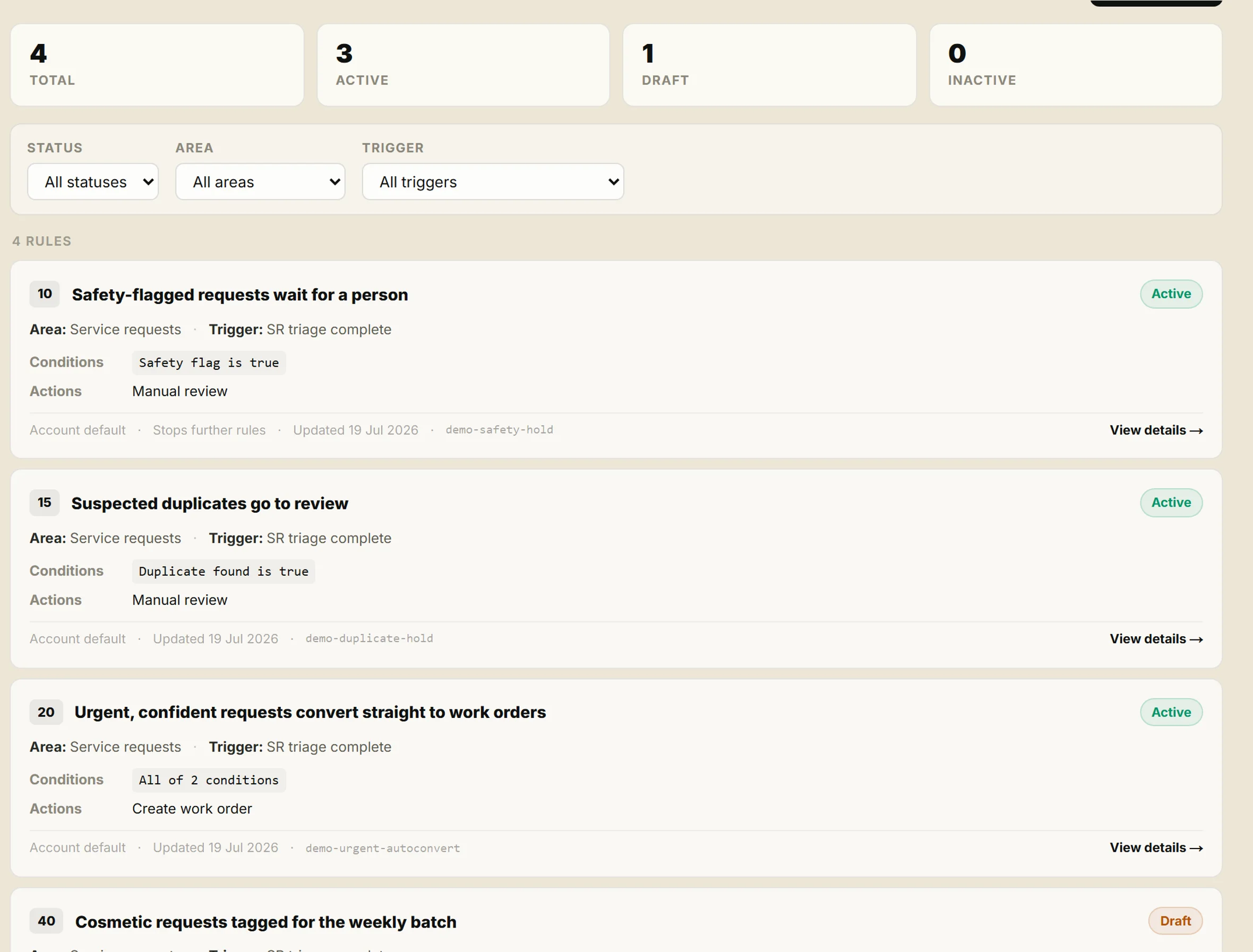Click Draft badge on Cosmetic requests rule

click(x=1175, y=921)
